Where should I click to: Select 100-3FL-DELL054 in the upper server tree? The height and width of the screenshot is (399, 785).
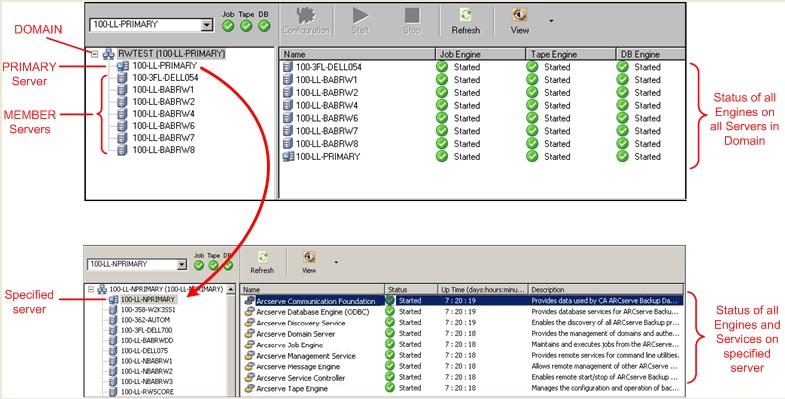[165, 78]
